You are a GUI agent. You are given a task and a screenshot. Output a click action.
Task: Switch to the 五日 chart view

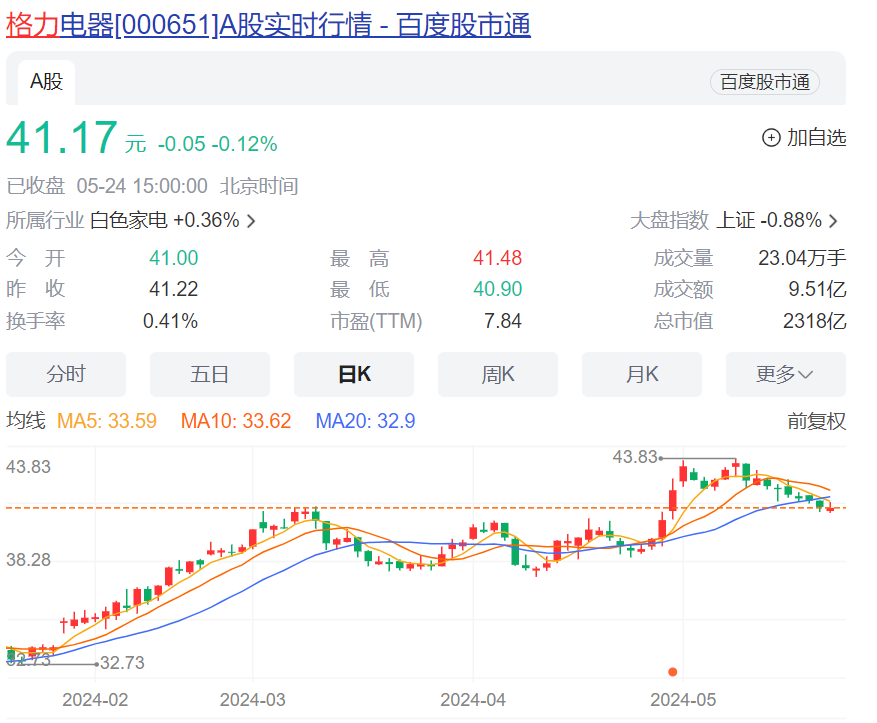[210, 374]
